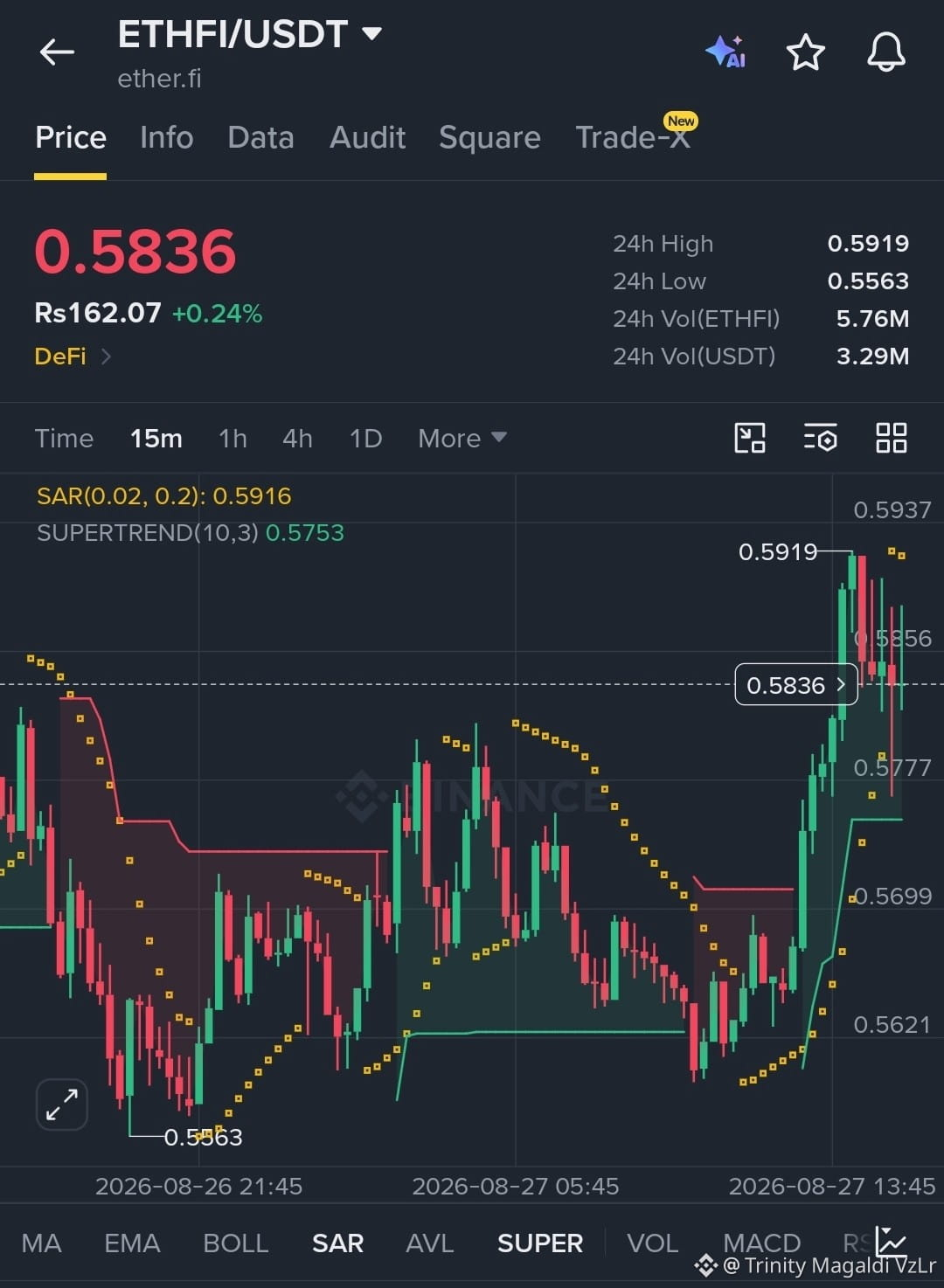Toggle the EMA indicator
This screenshot has width=944, height=1288.
click(x=132, y=1243)
